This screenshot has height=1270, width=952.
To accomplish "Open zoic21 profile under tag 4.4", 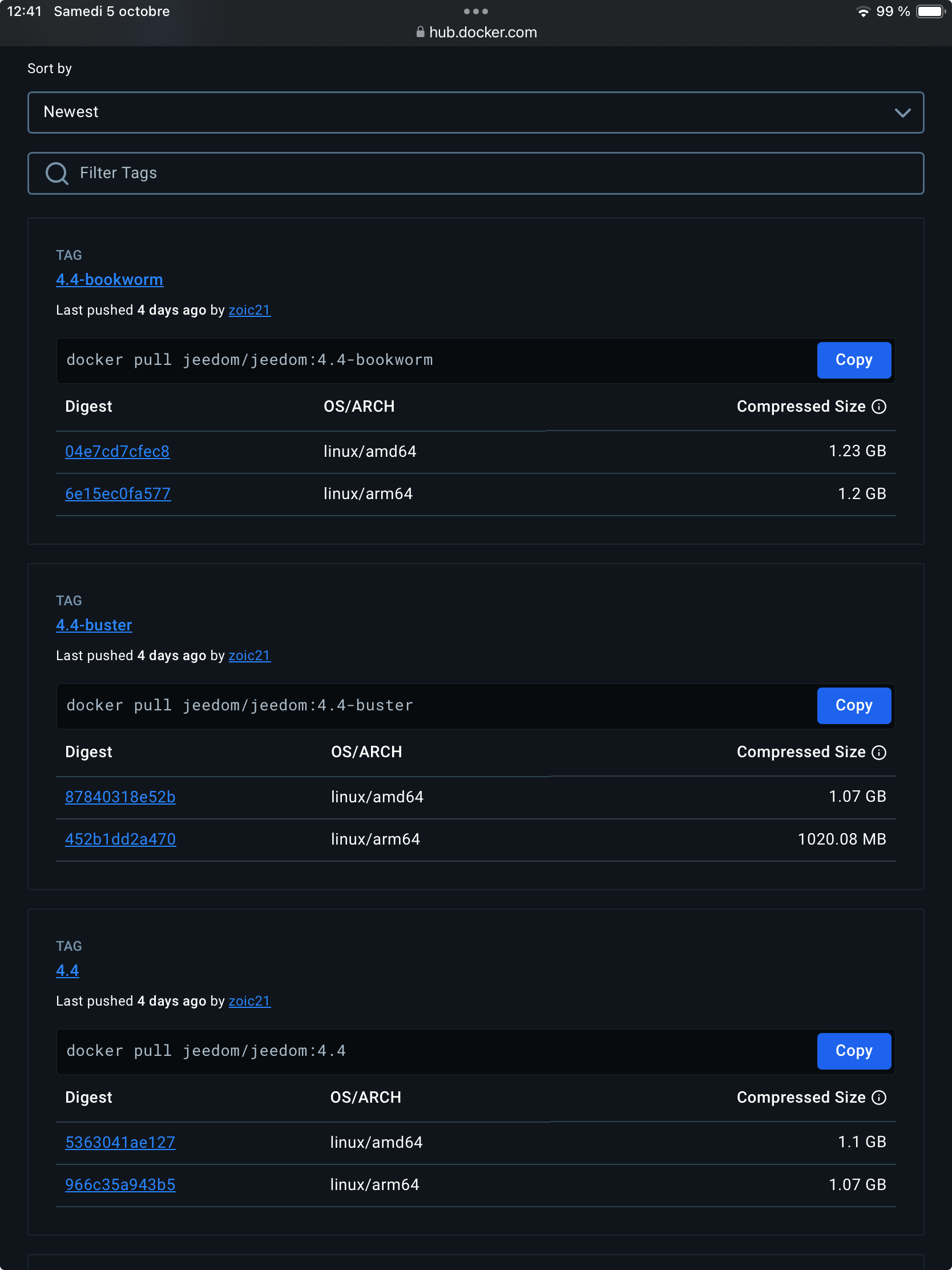I will pyautogui.click(x=249, y=1000).
